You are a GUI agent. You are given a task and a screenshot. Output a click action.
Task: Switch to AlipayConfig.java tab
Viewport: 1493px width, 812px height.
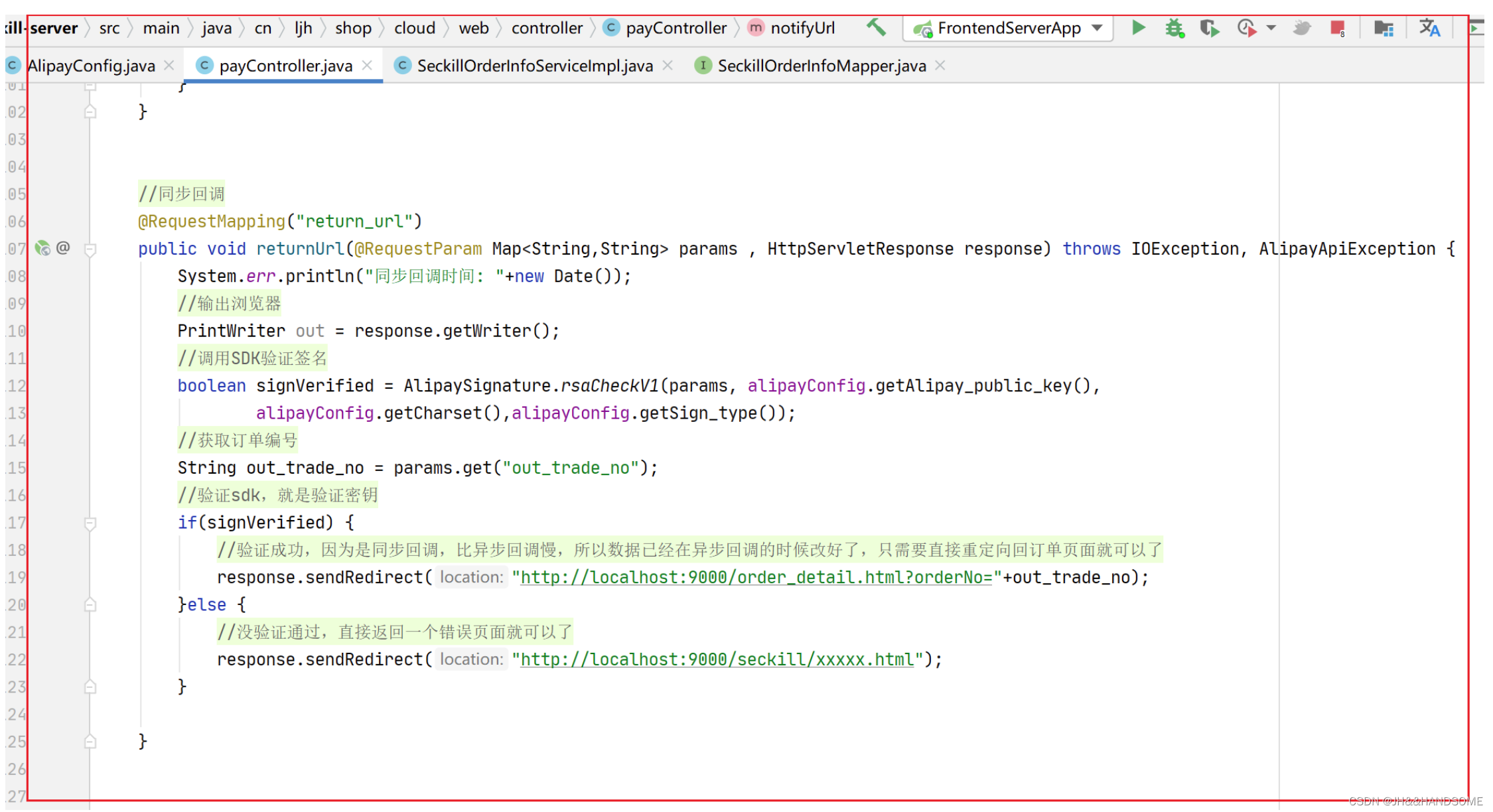click(x=91, y=66)
